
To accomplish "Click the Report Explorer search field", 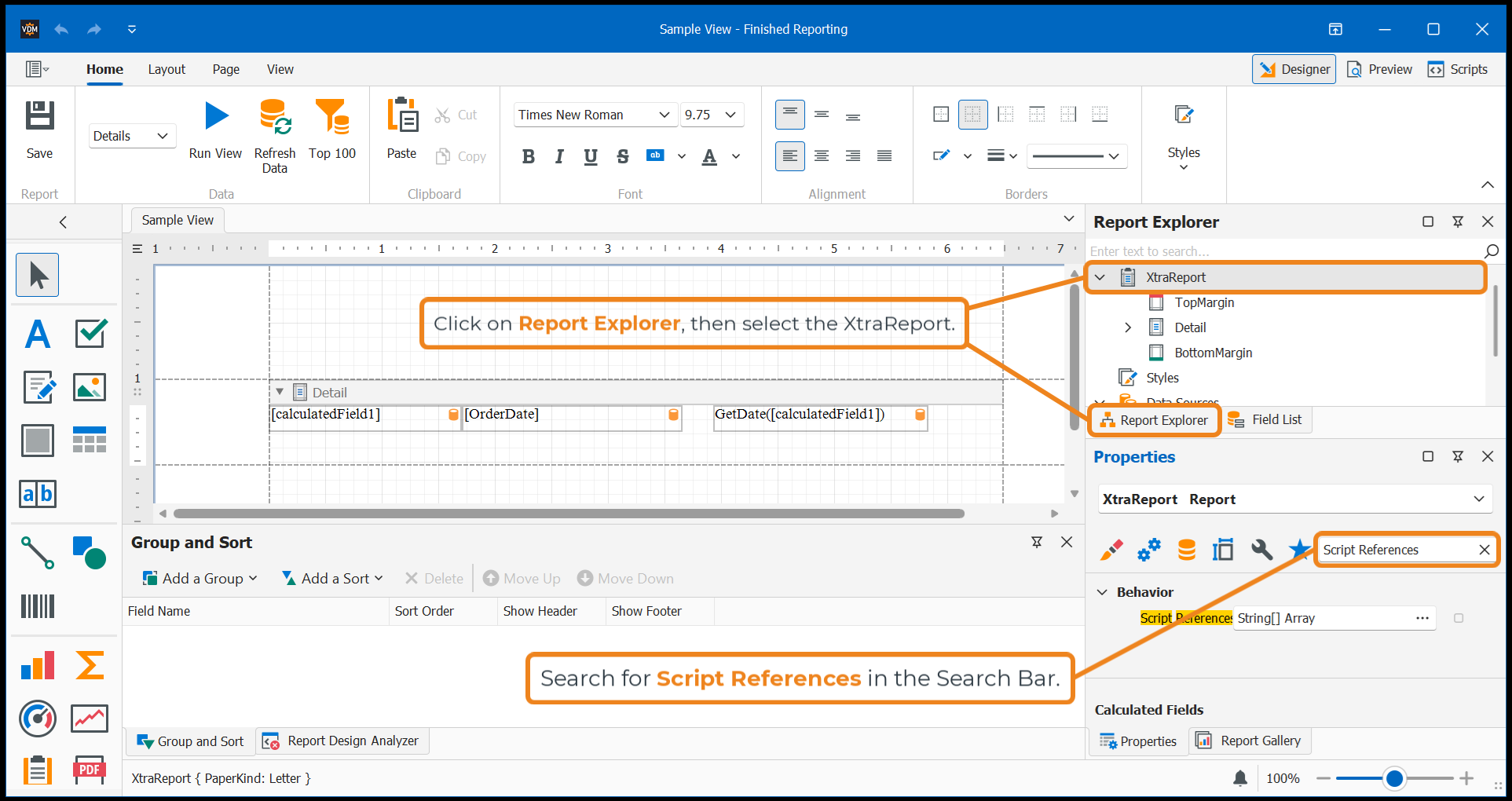I will click(x=1285, y=251).
